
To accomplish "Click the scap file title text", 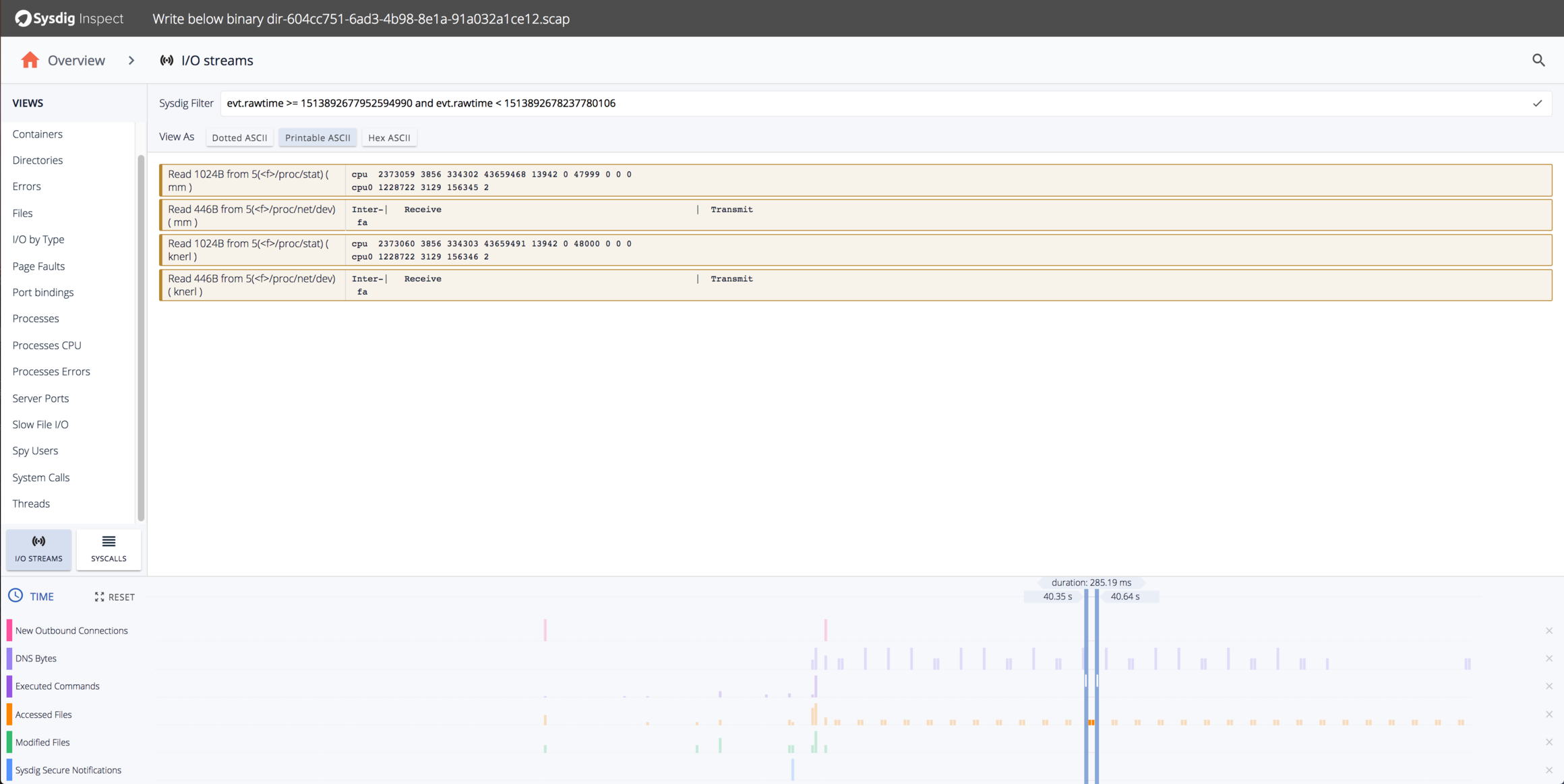I will [361, 19].
